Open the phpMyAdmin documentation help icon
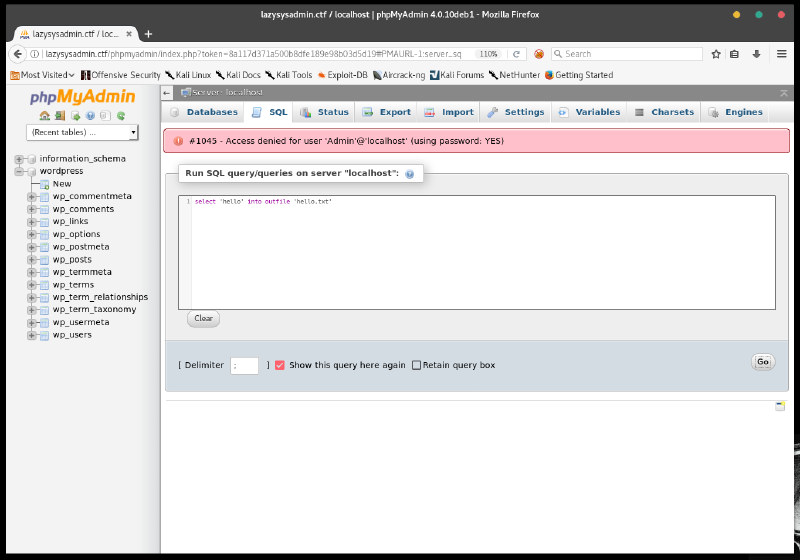 pos(90,116)
